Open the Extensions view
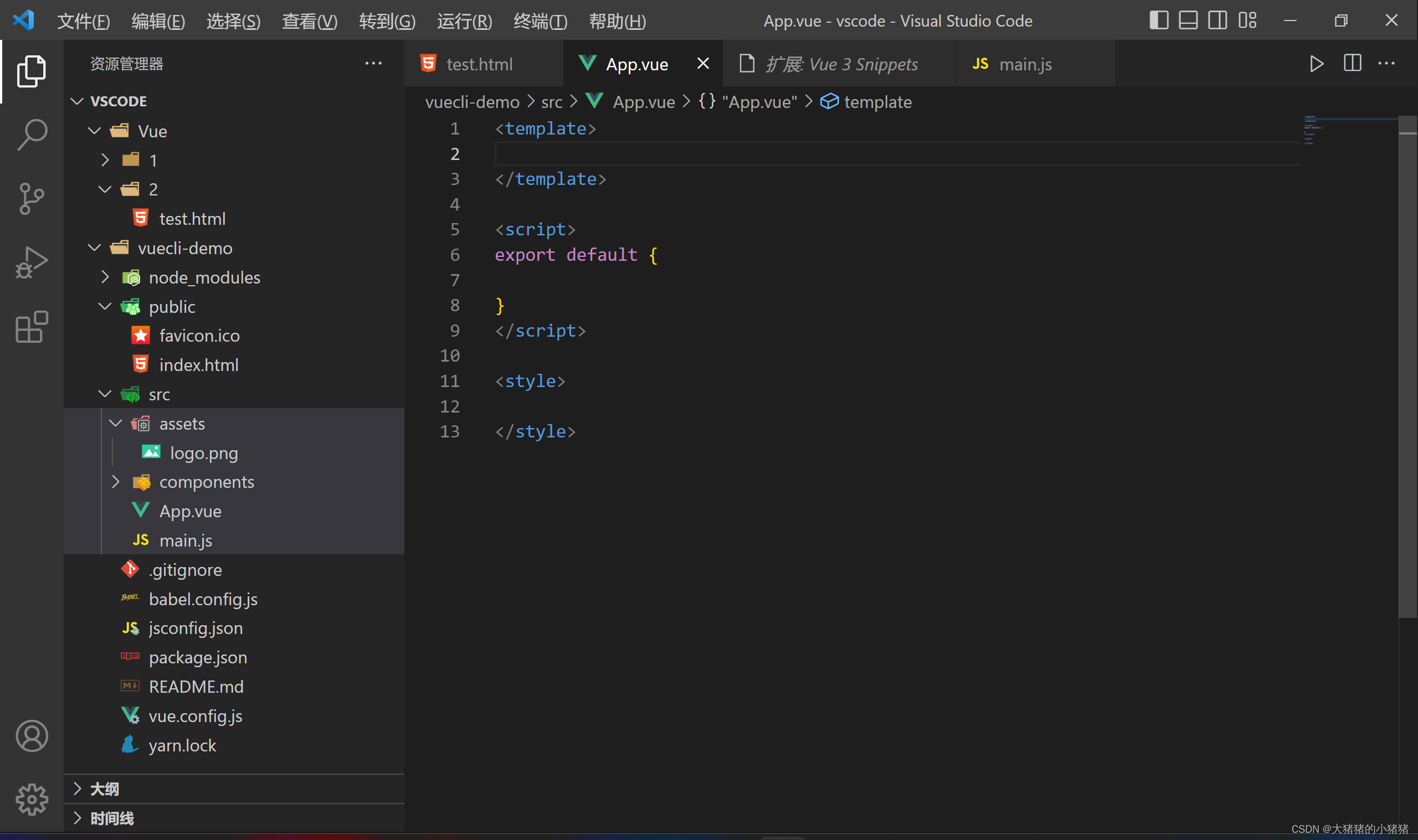Screen dimensions: 1418x840 (32, 327)
